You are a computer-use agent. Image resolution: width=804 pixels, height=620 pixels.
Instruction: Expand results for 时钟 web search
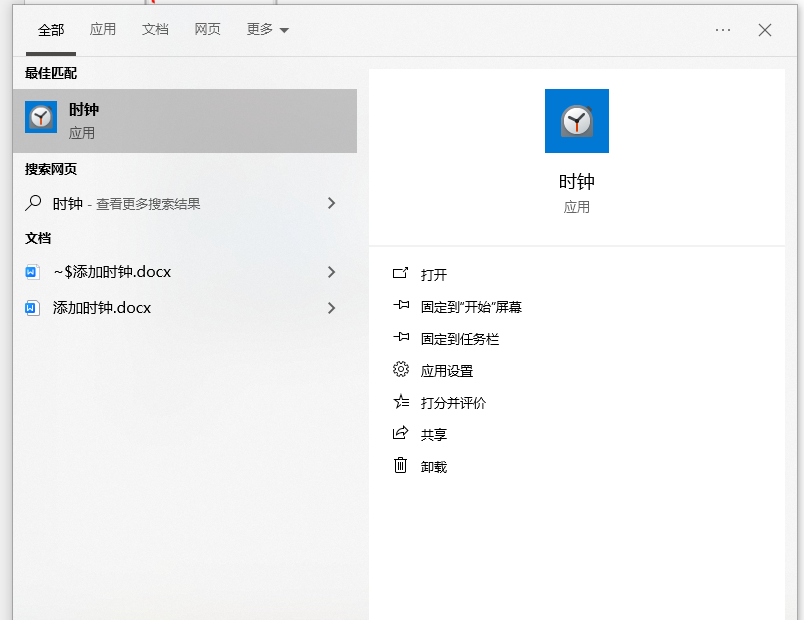[x=331, y=203]
